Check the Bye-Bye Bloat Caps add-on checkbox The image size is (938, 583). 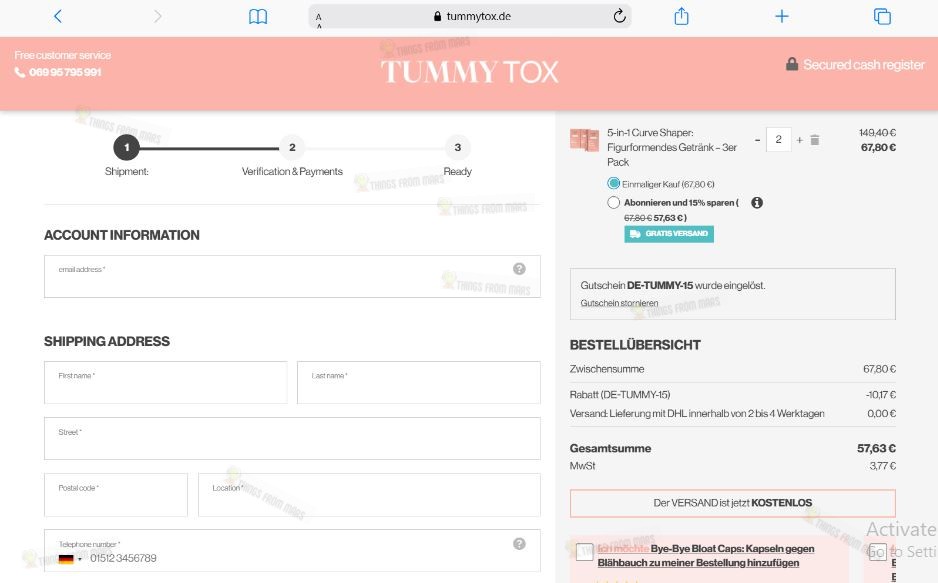pos(584,551)
